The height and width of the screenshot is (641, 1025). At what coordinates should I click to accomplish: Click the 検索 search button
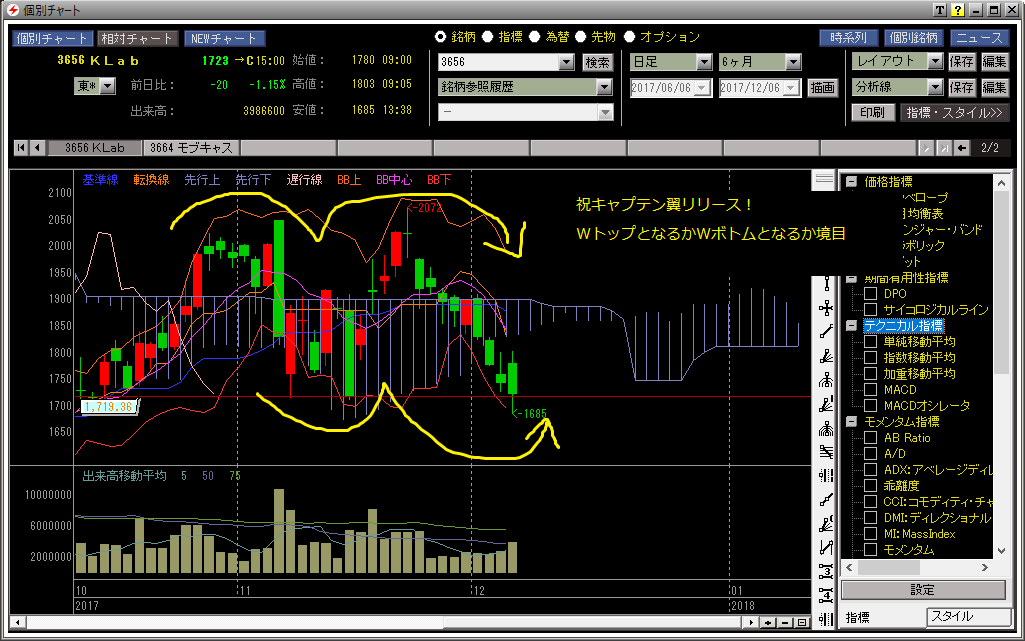click(x=597, y=62)
